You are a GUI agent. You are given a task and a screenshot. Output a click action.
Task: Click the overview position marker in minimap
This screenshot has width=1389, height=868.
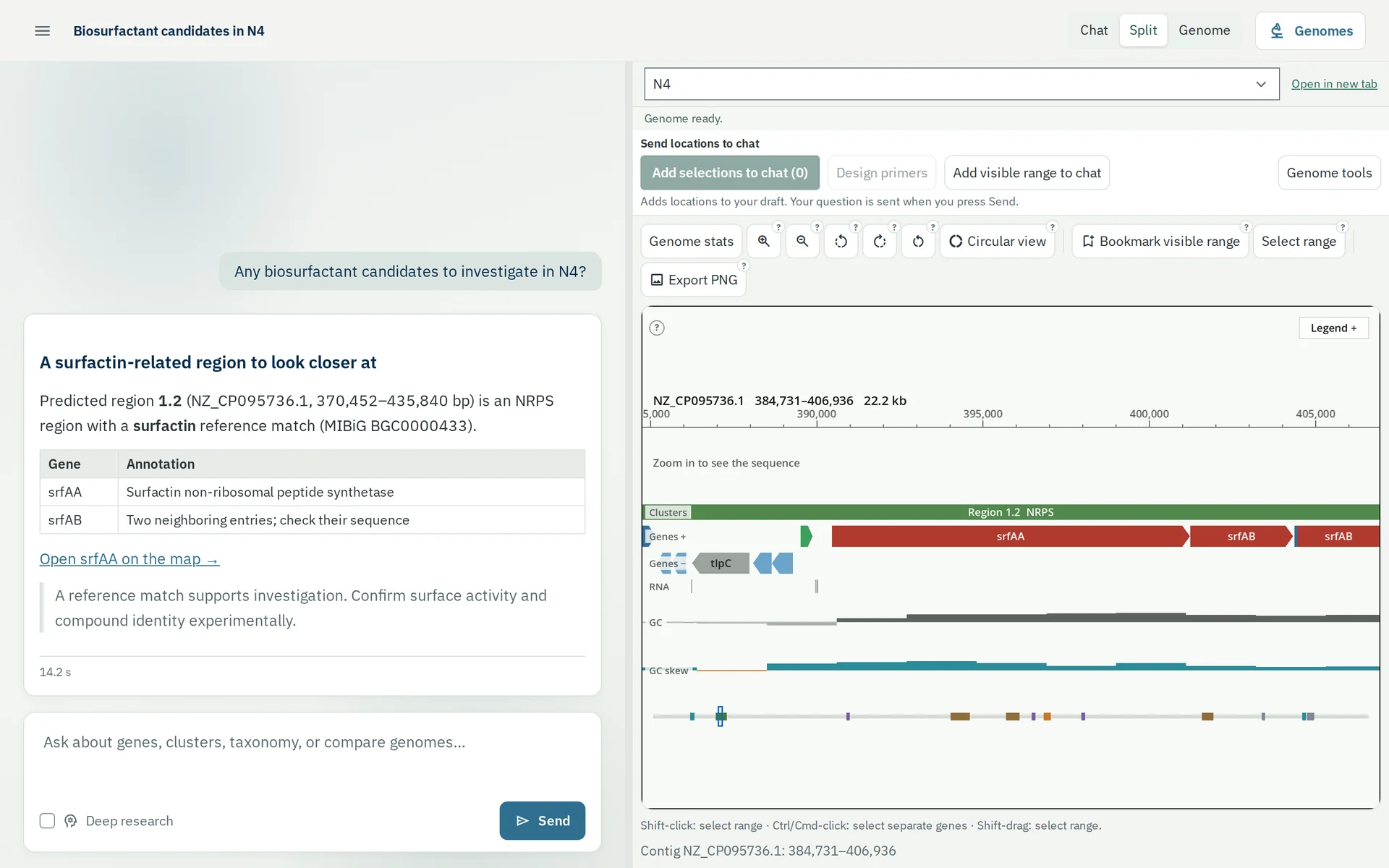click(720, 716)
